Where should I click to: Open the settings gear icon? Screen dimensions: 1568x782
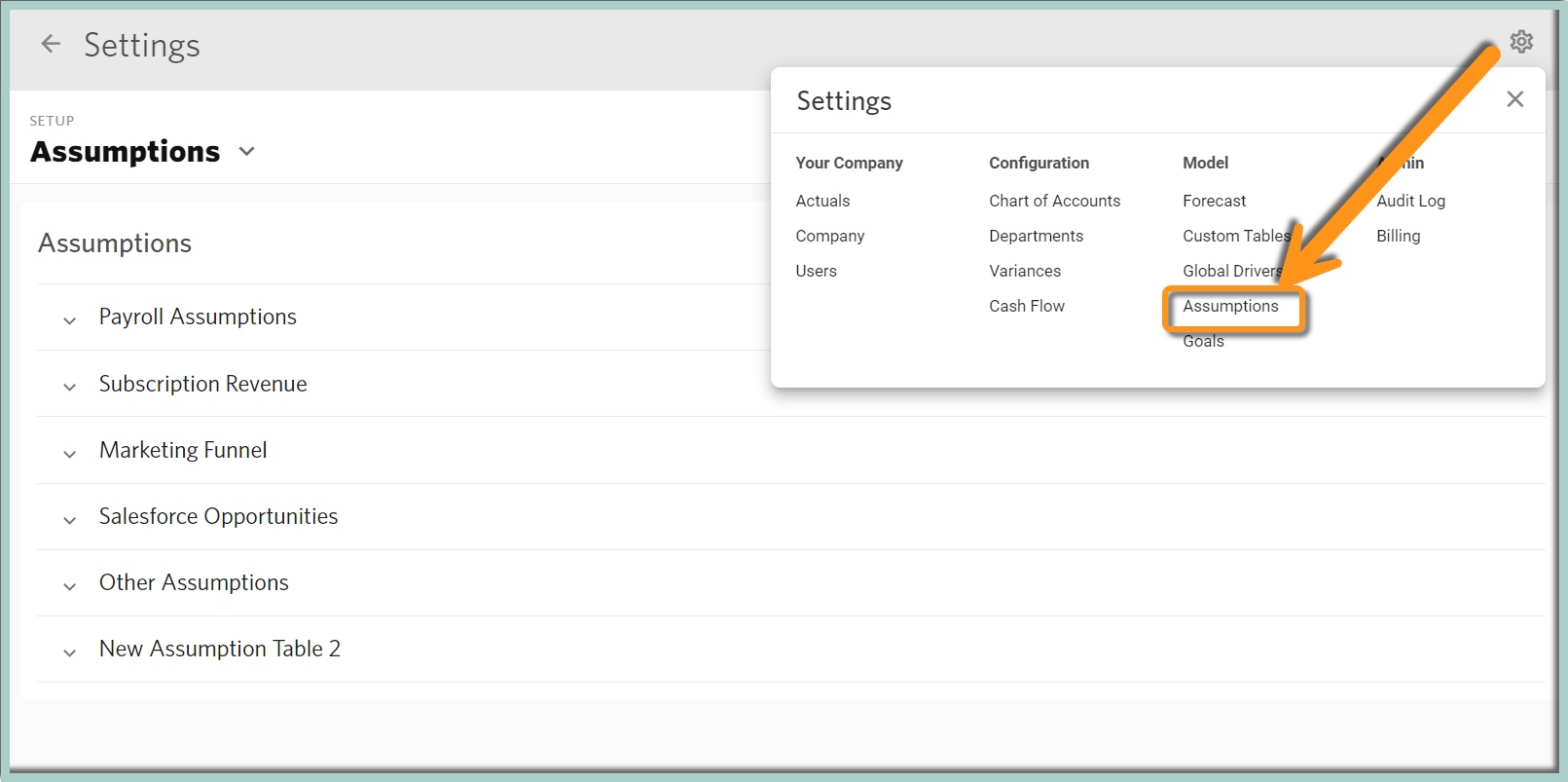tap(1520, 42)
